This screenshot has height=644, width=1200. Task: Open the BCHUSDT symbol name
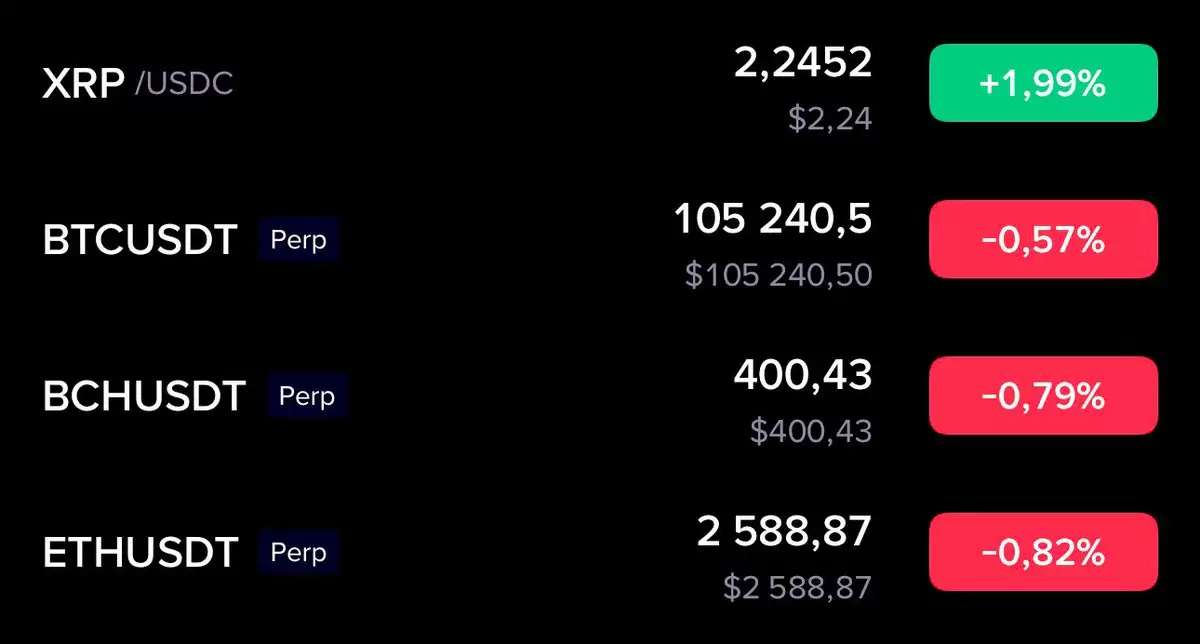(144, 397)
